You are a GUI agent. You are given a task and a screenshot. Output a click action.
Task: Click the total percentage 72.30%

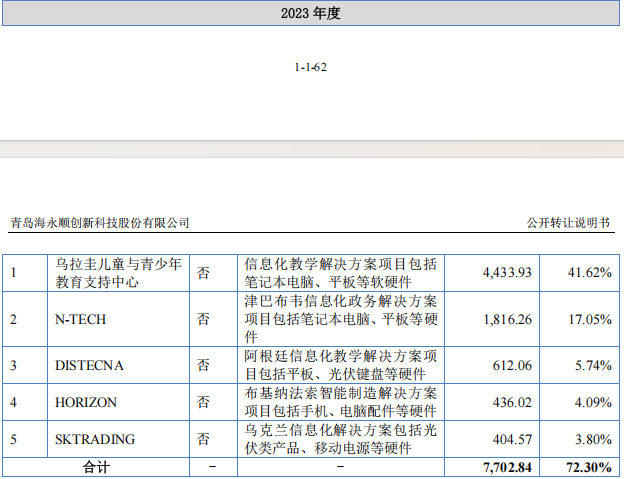point(589,467)
